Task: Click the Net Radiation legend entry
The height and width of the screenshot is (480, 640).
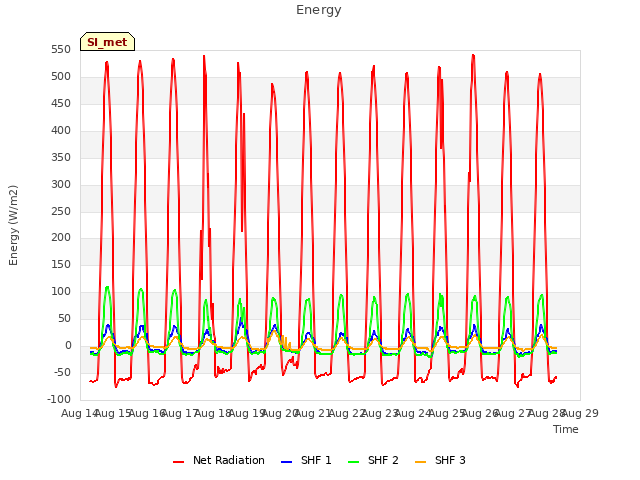Action: click(219, 460)
